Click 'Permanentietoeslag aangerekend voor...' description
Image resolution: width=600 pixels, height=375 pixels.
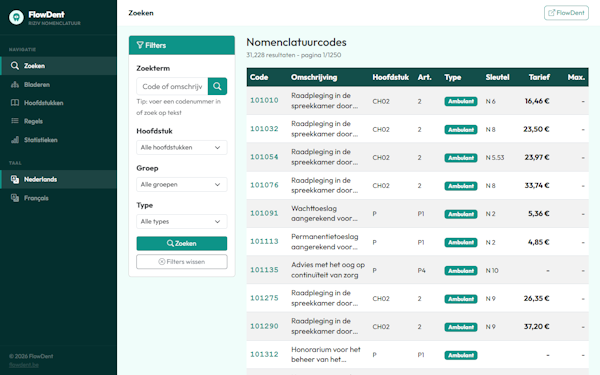324,242
